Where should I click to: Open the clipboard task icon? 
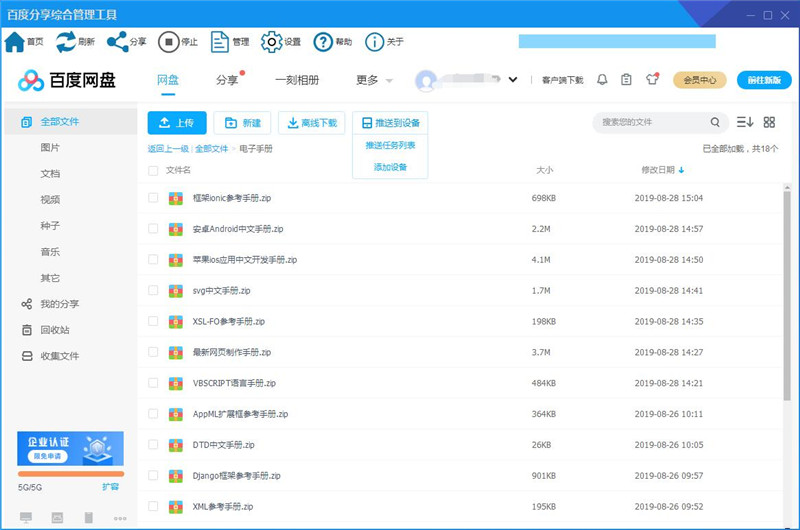point(626,80)
